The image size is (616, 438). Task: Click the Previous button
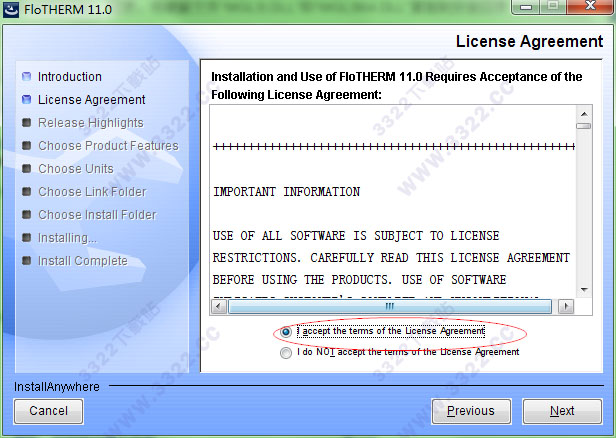pyautogui.click(x=471, y=411)
